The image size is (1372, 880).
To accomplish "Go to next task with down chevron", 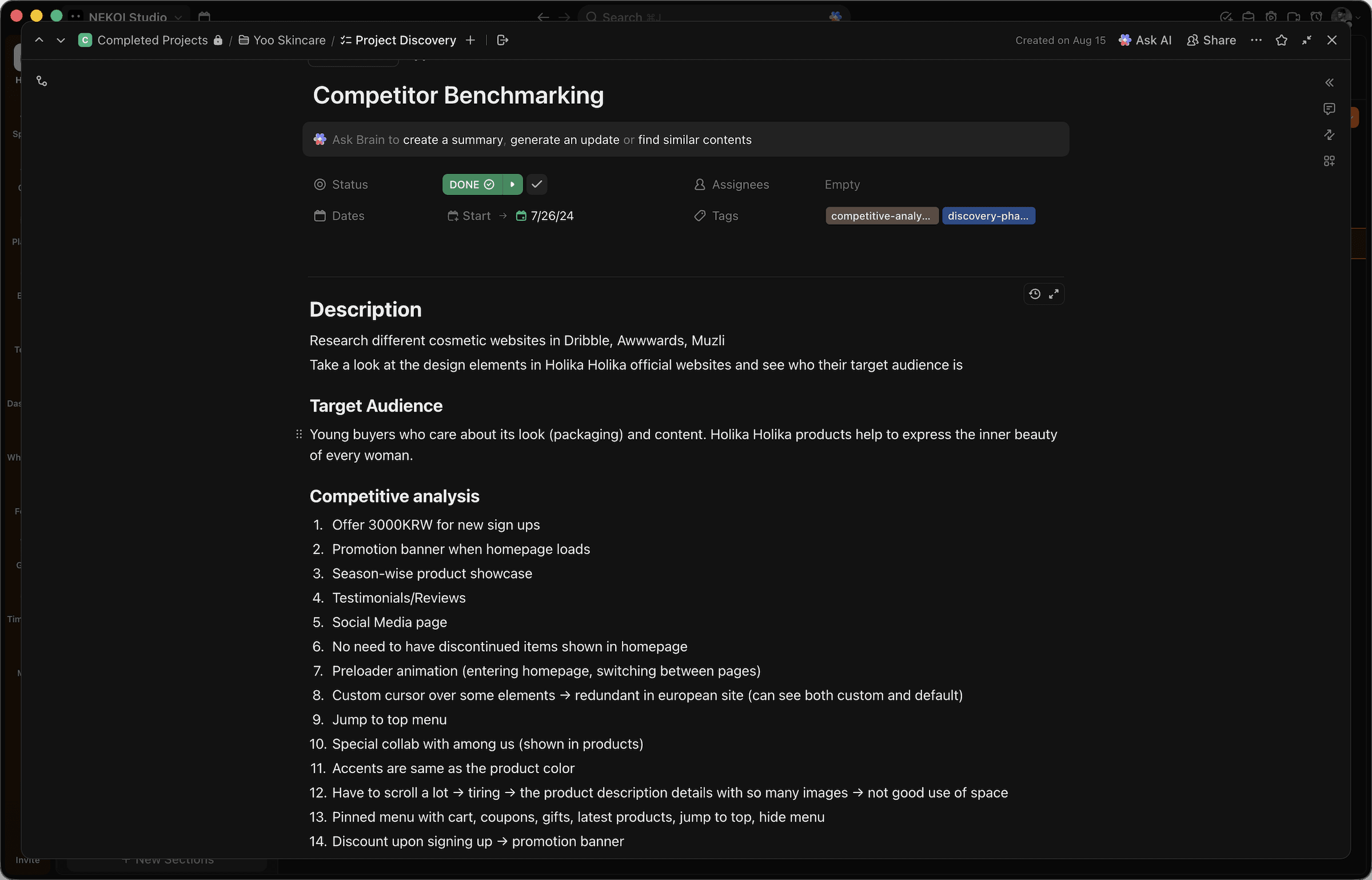I will (61, 40).
